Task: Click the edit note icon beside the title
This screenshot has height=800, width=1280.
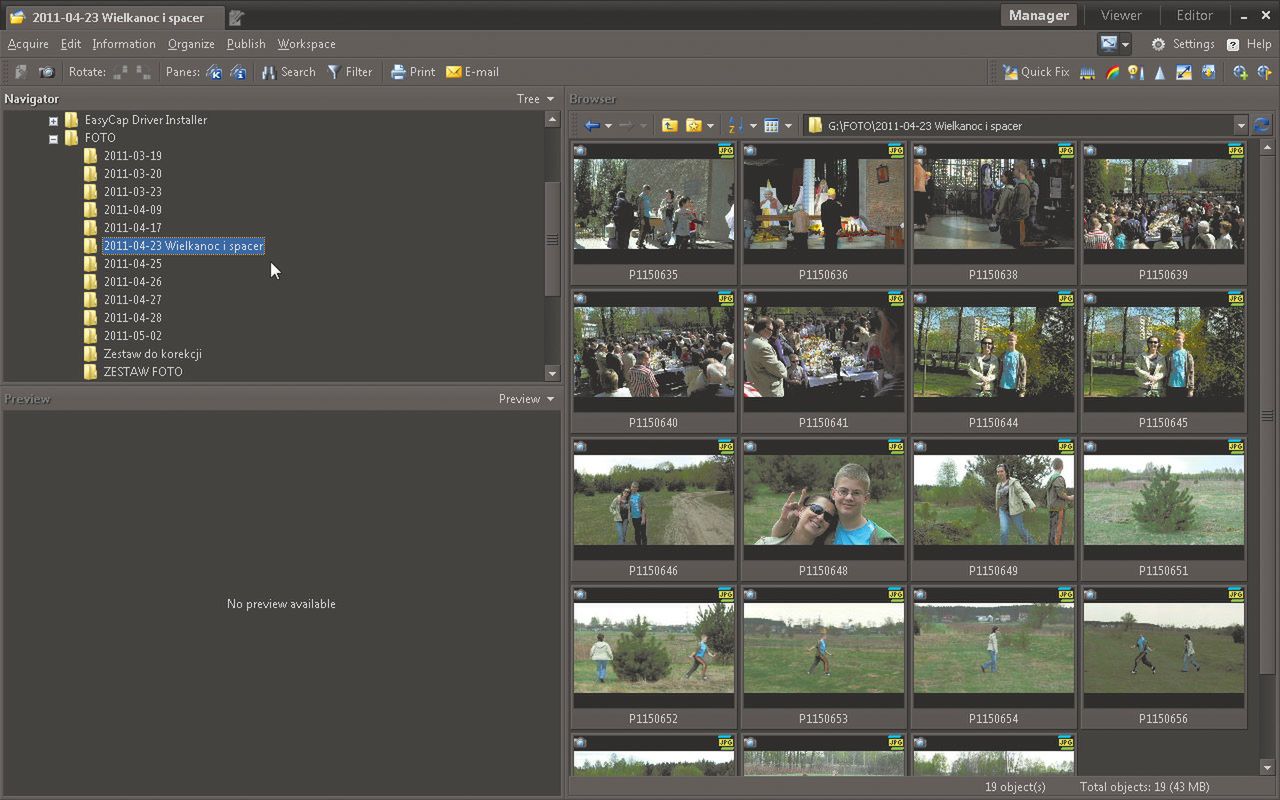Action: tap(236, 17)
